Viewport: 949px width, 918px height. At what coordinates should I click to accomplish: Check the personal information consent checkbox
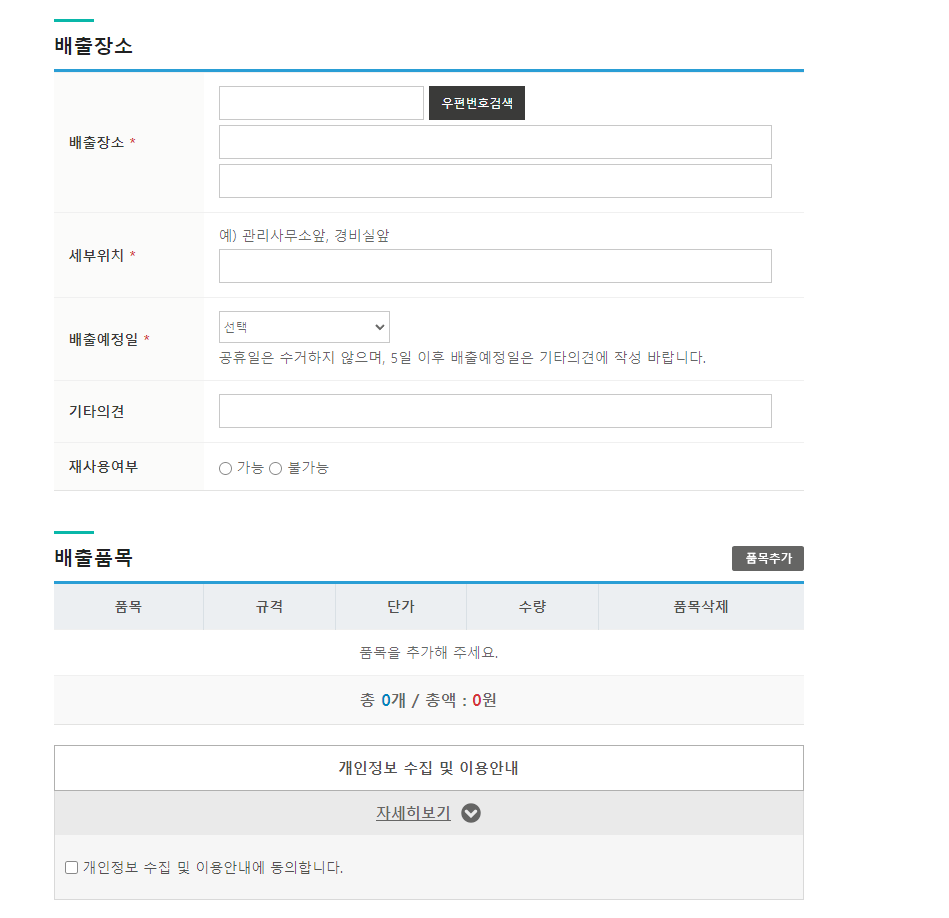click(x=71, y=866)
